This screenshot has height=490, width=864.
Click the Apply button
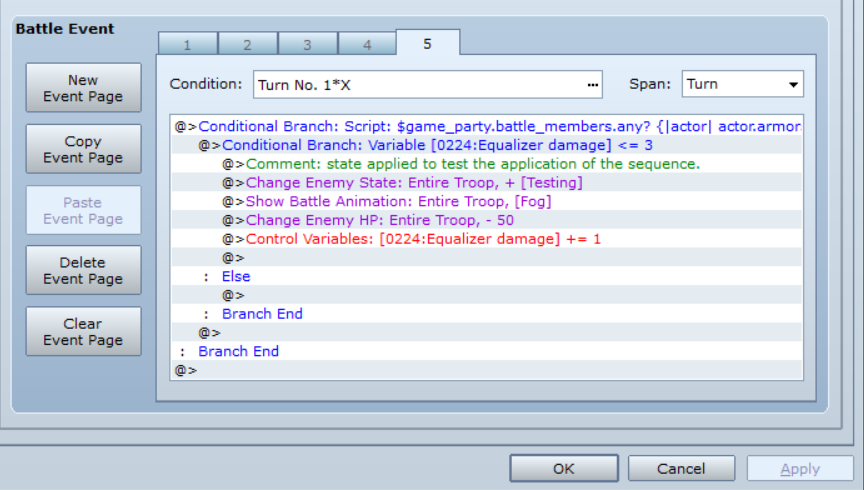click(800, 469)
